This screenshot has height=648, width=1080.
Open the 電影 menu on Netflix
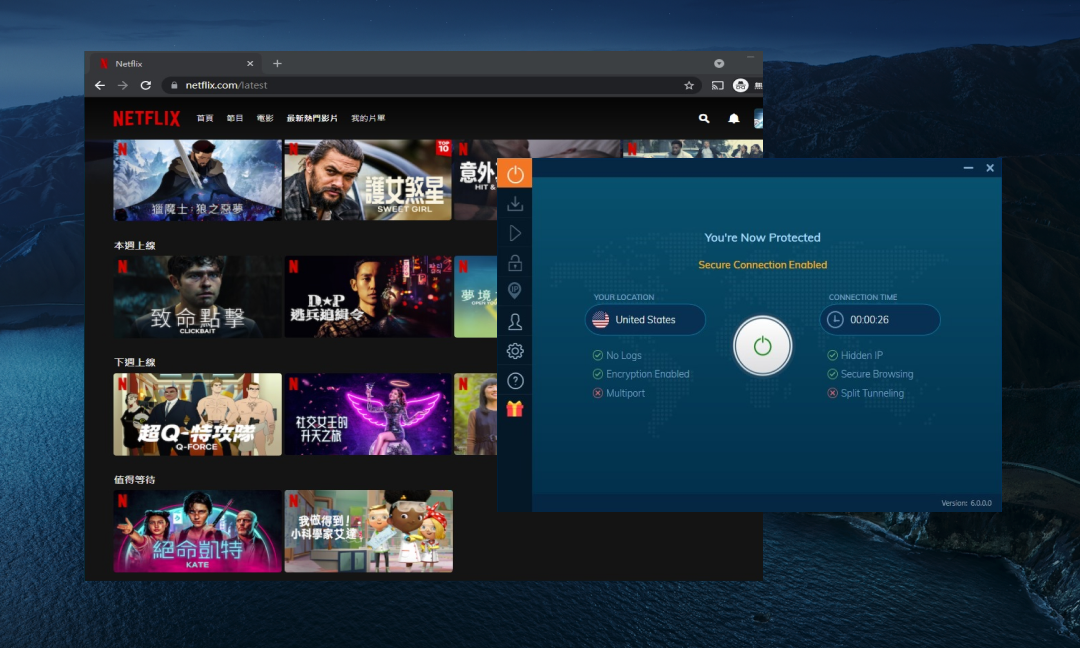point(265,118)
